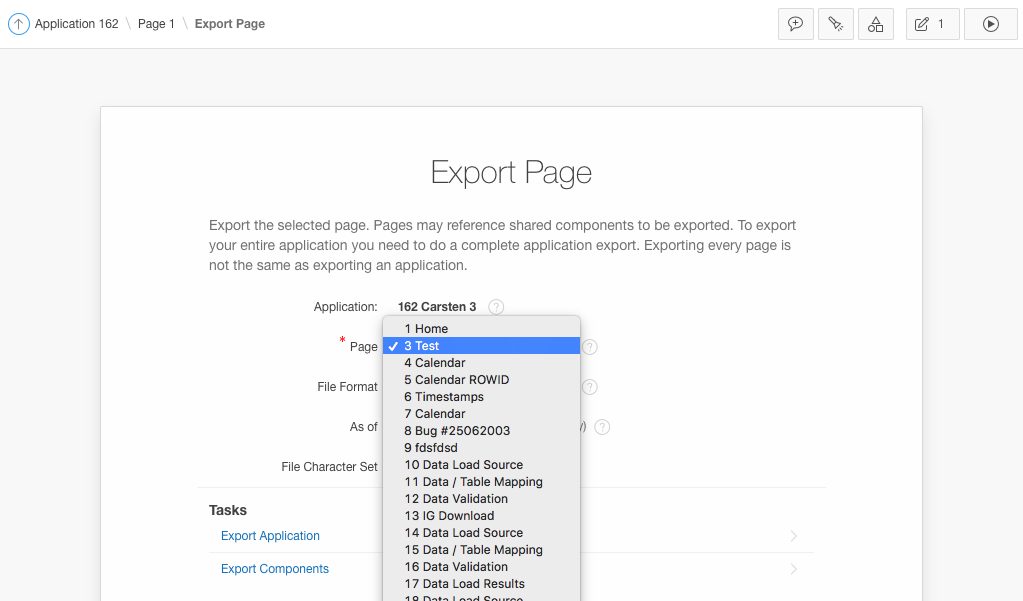The width and height of the screenshot is (1023, 601).
Task: Select '8 Bug #25062003' option
Action: click(481, 431)
